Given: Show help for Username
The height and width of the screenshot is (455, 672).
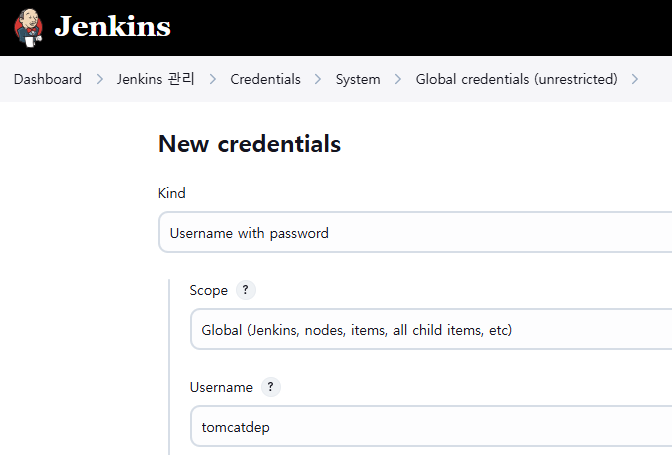Looking at the screenshot, I should 270,387.
